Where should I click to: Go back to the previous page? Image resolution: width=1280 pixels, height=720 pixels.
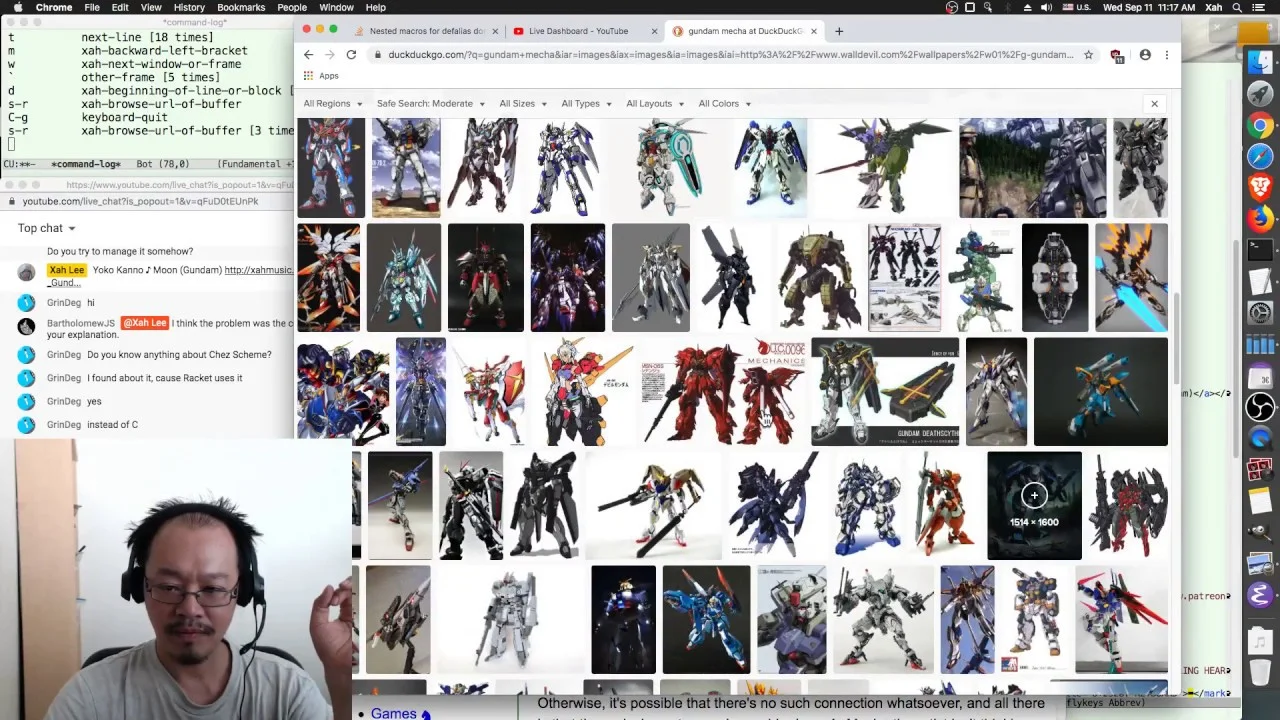click(308, 55)
